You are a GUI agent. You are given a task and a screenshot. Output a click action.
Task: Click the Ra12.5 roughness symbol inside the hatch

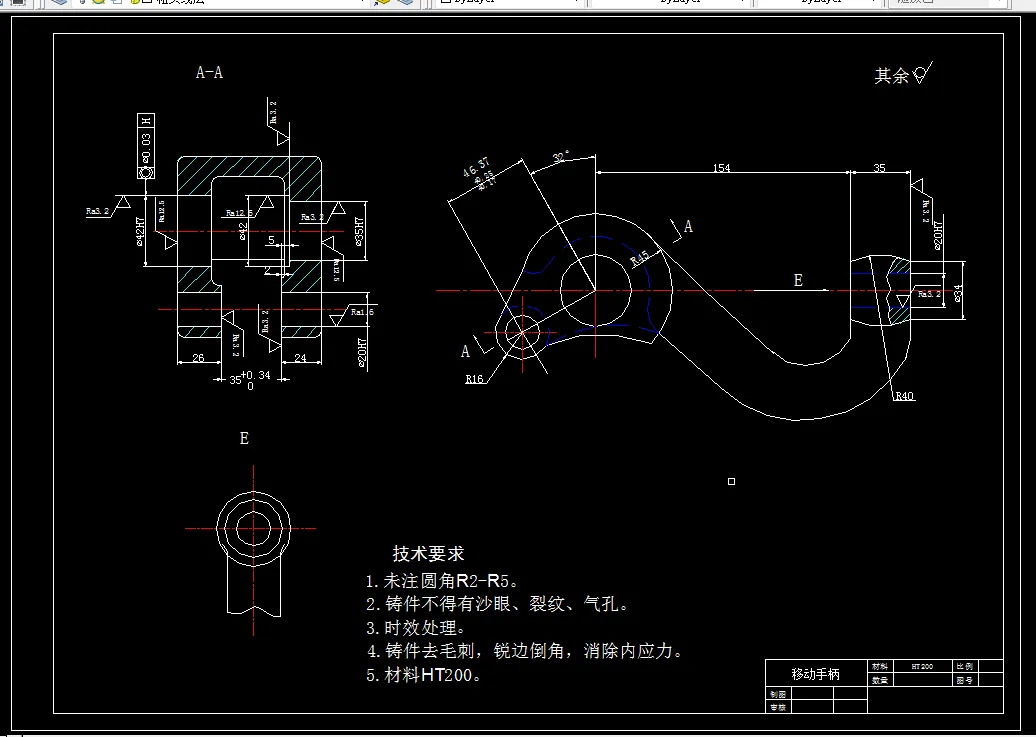click(237, 212)
